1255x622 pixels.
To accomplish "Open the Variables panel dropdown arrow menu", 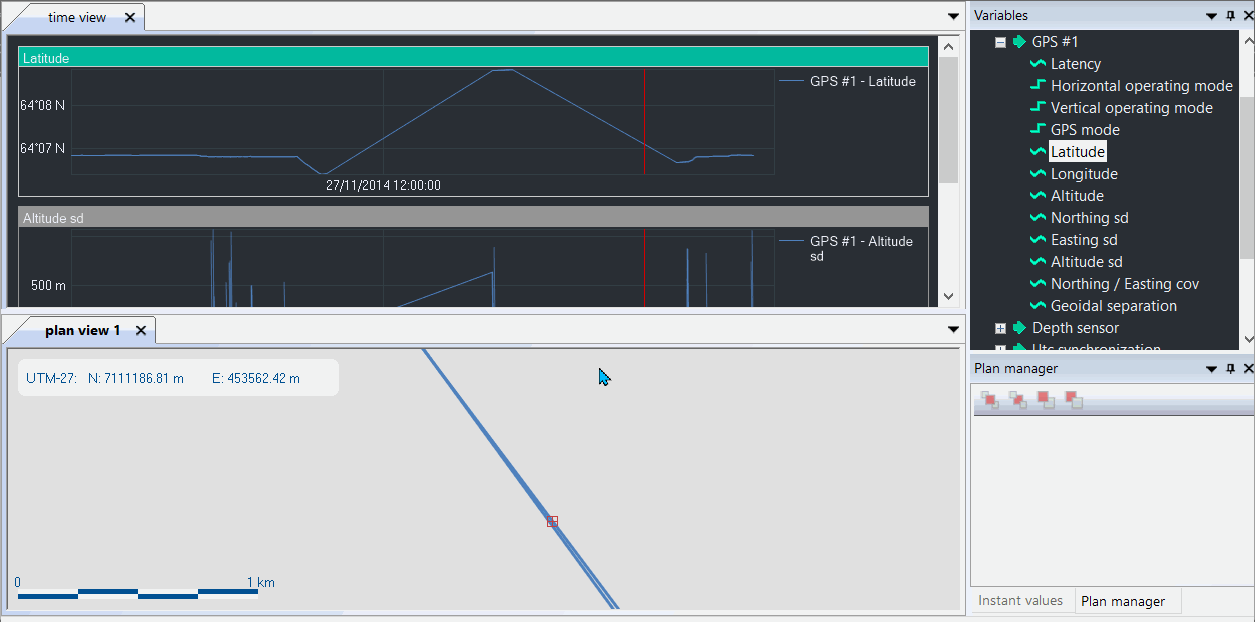I will point(1212,16).
